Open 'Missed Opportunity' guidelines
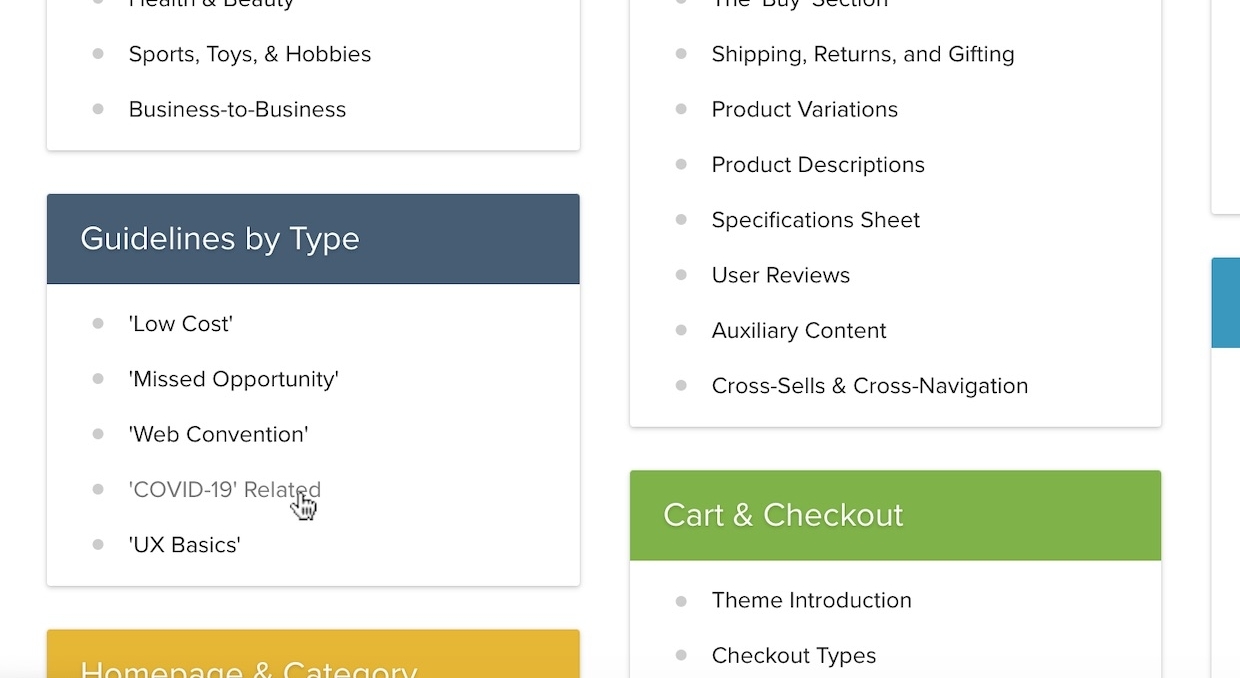The image size is (1240, 678). 234,379
